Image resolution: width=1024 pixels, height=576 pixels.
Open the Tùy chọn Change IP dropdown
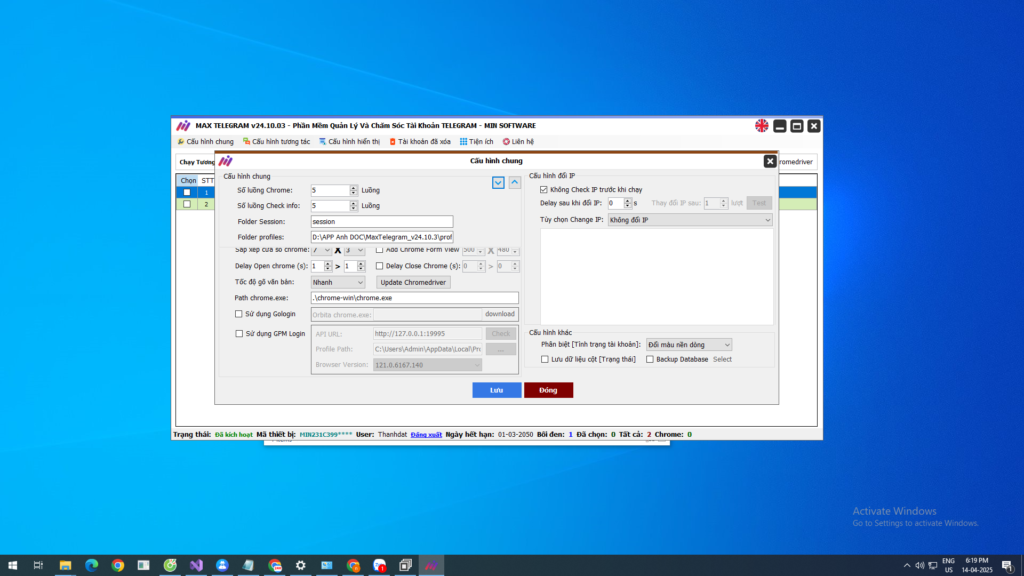pos(689,220)
